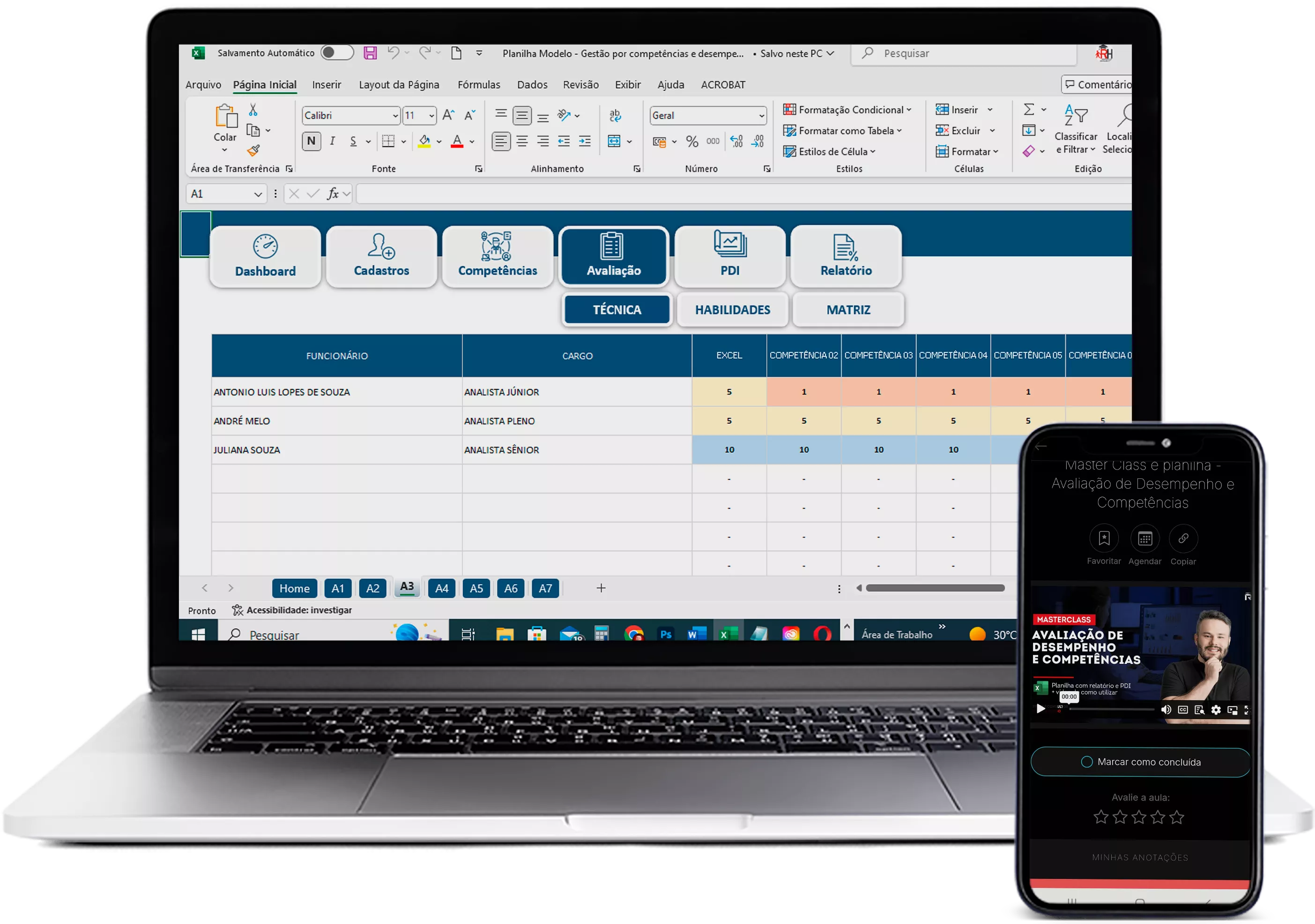Open Chrome from the taskbar
This screenshot has height=924, width=1315.
pyautogui.click(x=633, y=633)
